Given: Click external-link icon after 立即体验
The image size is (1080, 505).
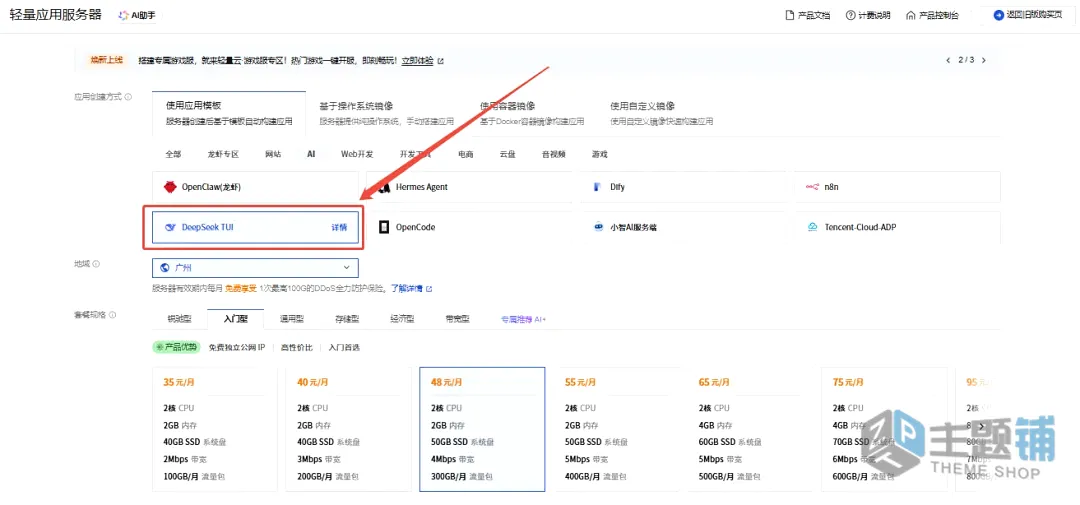Looking at the screenshot, I should coord(441,61).
